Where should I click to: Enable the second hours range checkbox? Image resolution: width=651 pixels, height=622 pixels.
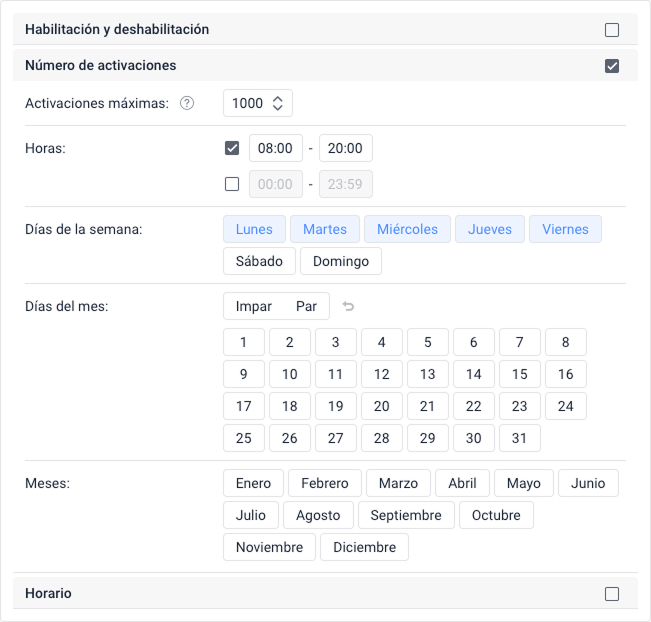pos(232,184)
